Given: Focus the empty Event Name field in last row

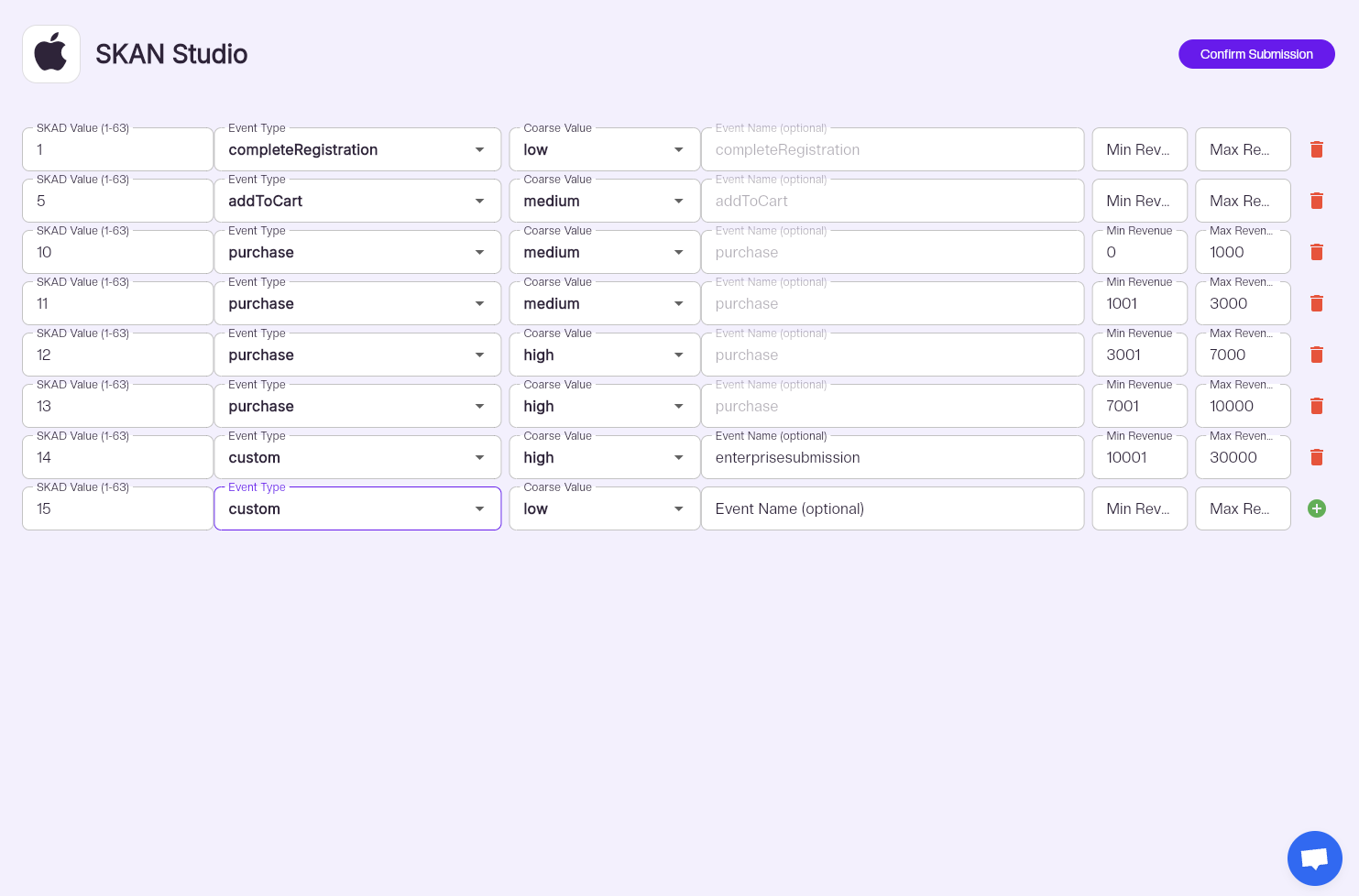Looking at the screenshot, I should point(892,508).
